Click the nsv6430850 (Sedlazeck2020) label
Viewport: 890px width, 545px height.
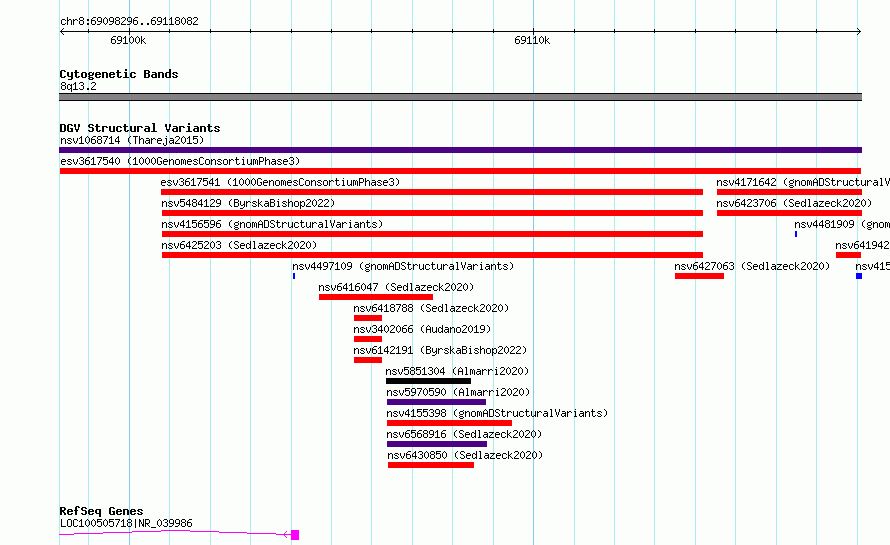point(465,455)
